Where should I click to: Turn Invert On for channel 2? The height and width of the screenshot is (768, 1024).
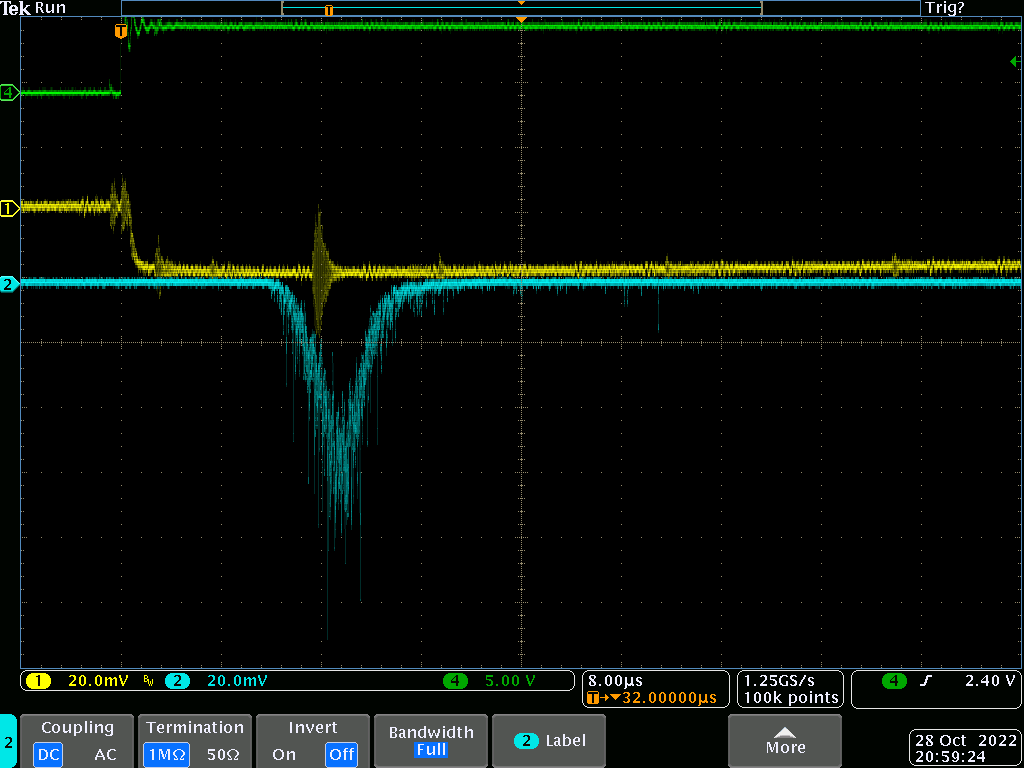pyautogui.click(x=284, y=754)
